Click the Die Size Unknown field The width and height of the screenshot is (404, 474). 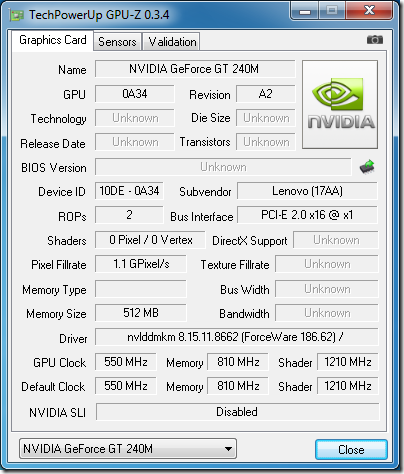point(266,118)
